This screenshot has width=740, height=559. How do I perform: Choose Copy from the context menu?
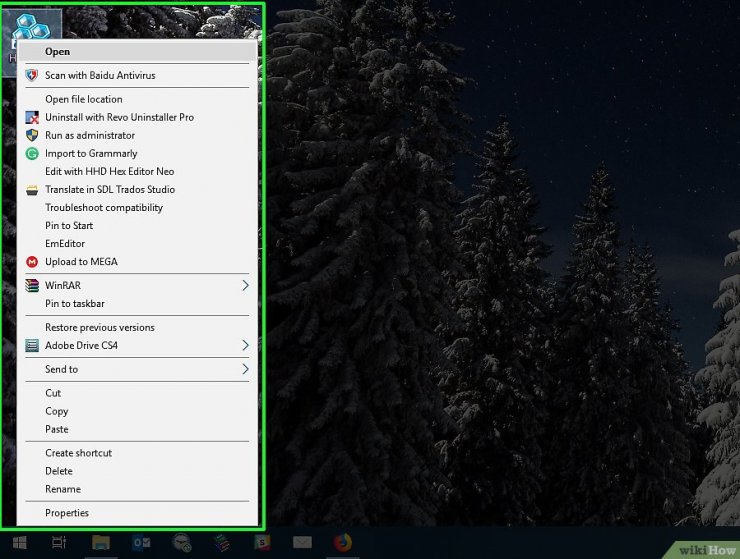pos(137,411)
